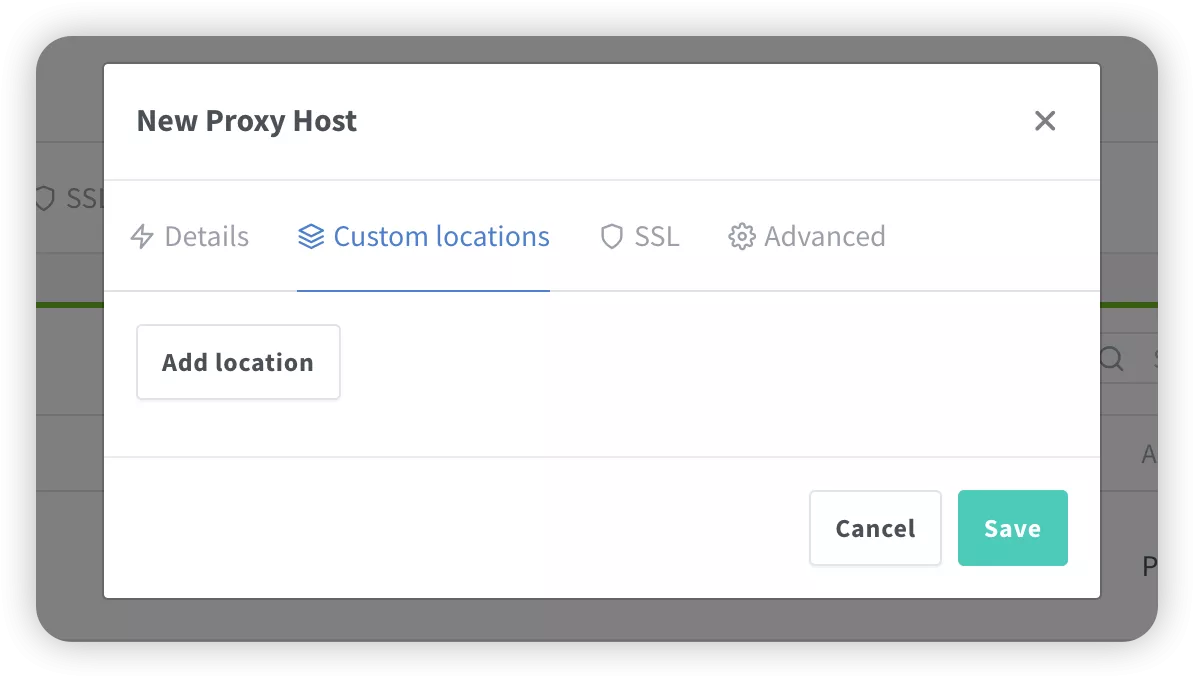
Task: Click the stacked layers icon for Custom locations
Action: pyautogui.click(x=311, y=237)
